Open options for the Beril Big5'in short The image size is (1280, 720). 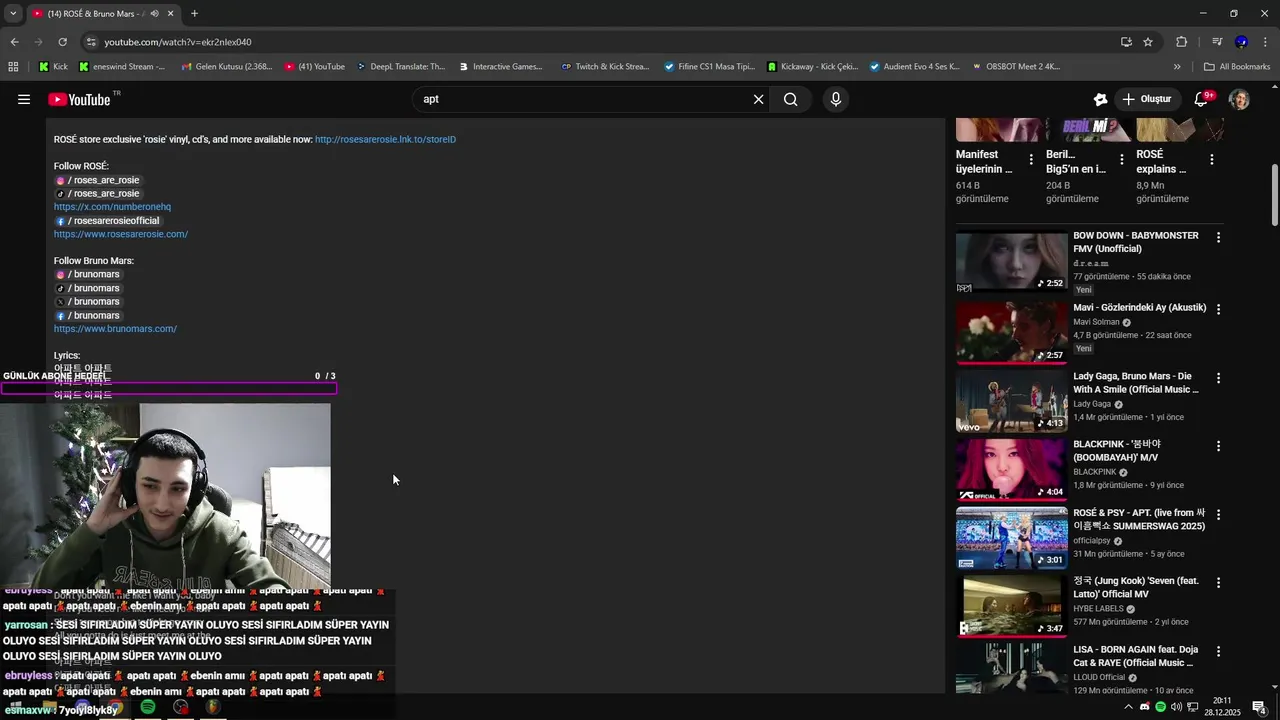click(1121, 160)
